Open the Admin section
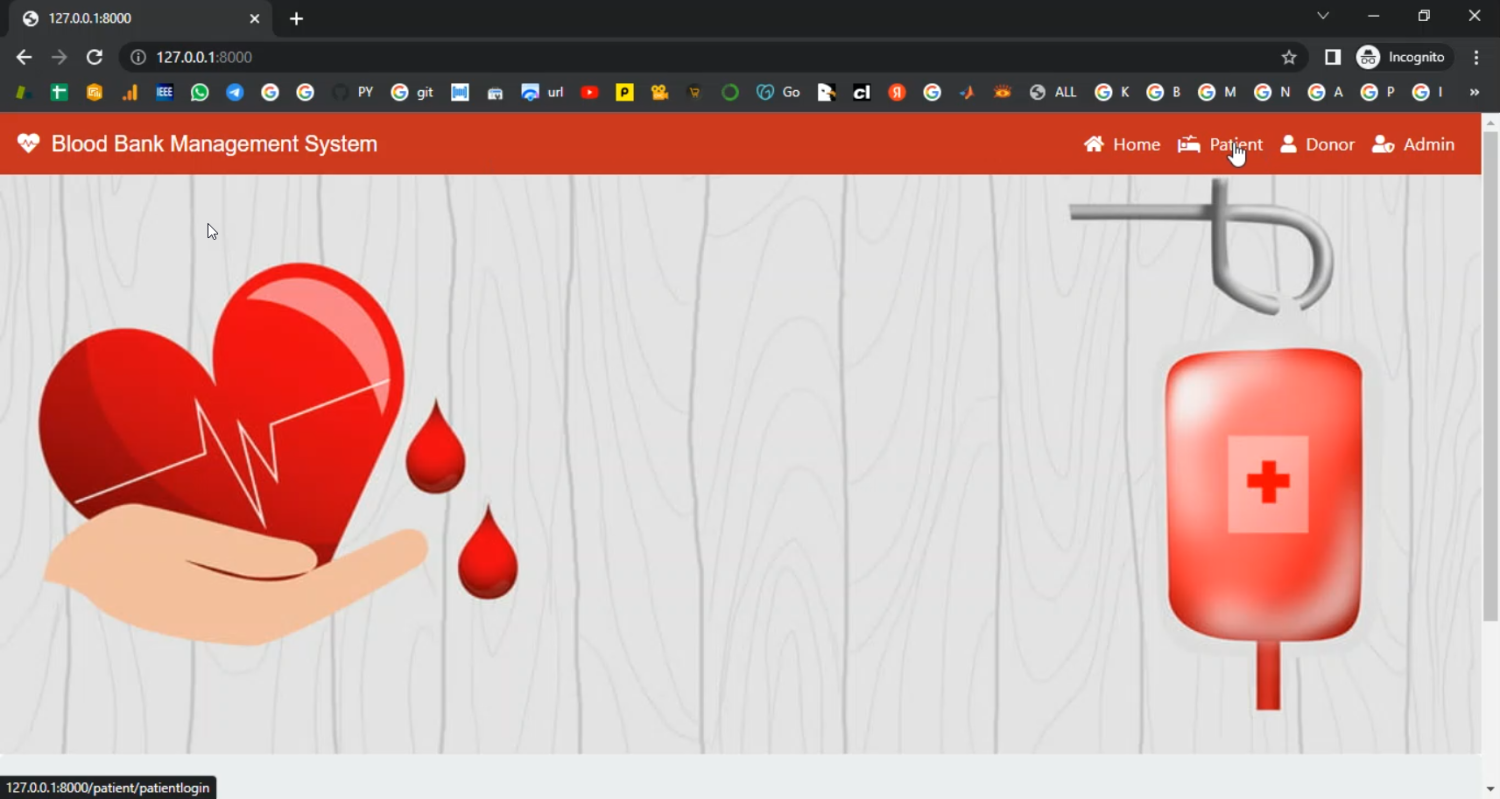1500x799 pixels. pos(1413,144)
